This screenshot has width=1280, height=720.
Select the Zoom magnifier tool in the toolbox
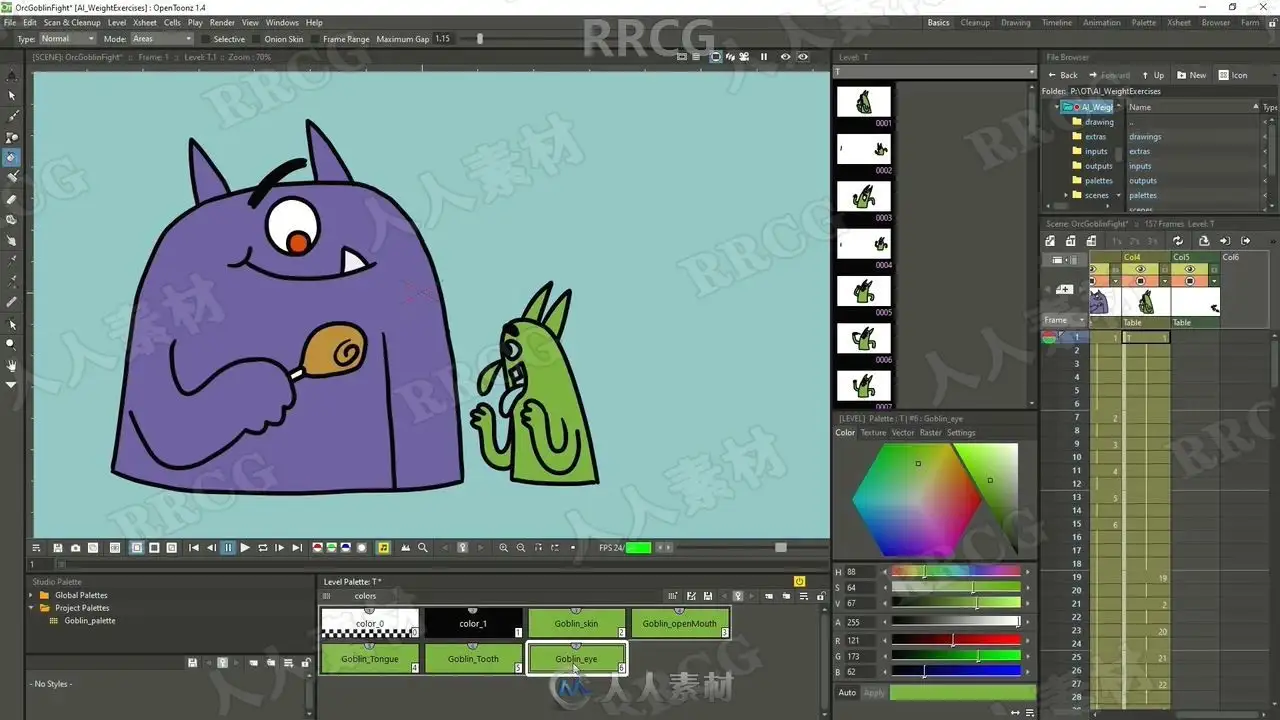12,344
